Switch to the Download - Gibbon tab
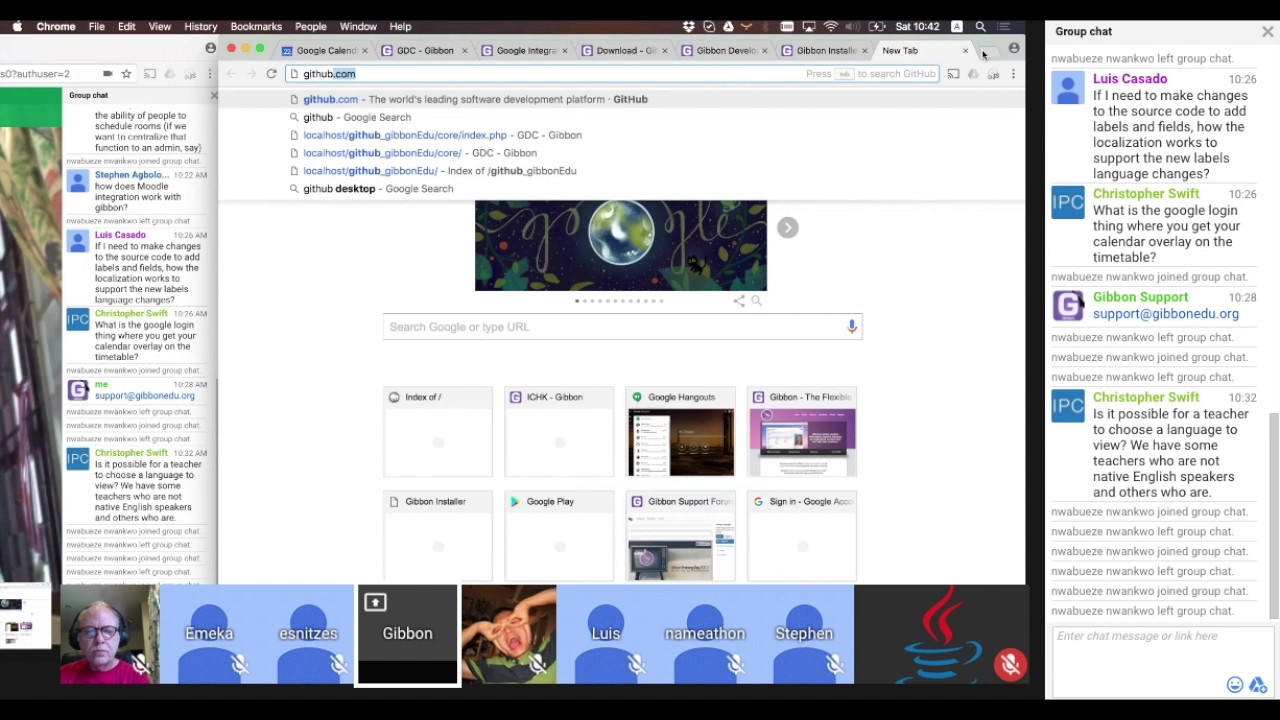 [x=625, y=51]
